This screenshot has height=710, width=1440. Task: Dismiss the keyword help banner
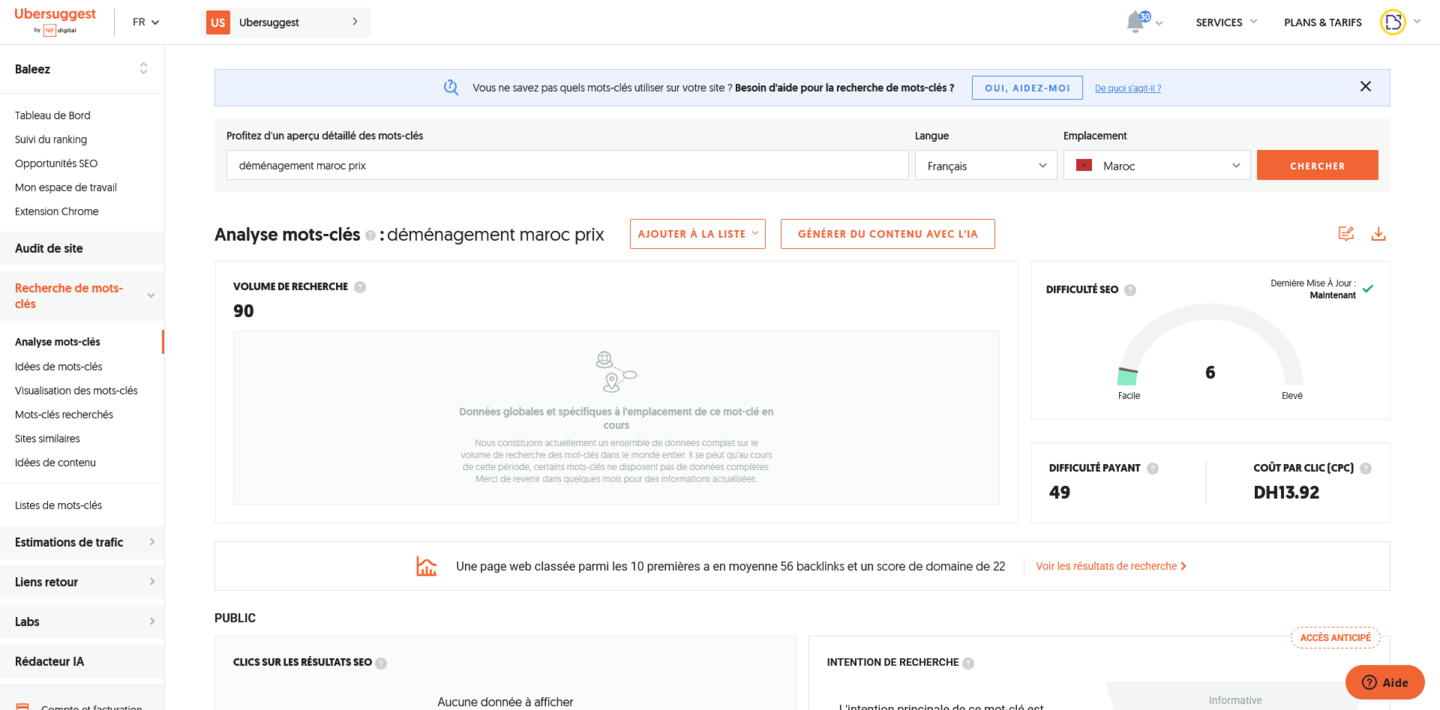pos(1365,86)
